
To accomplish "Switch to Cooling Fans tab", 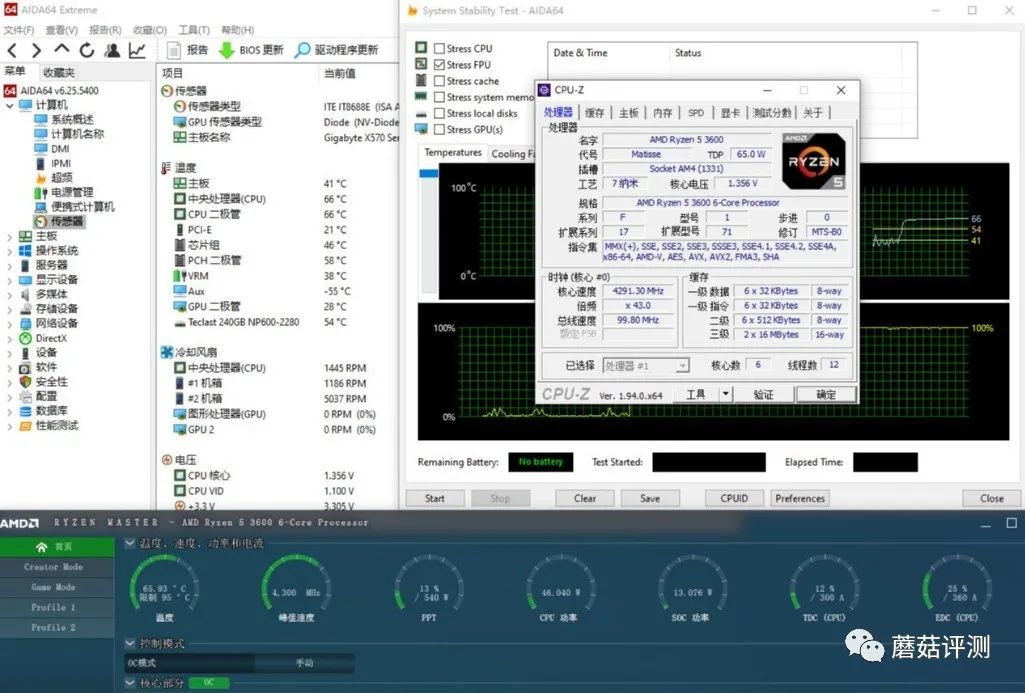I will [x=512, y=154].
